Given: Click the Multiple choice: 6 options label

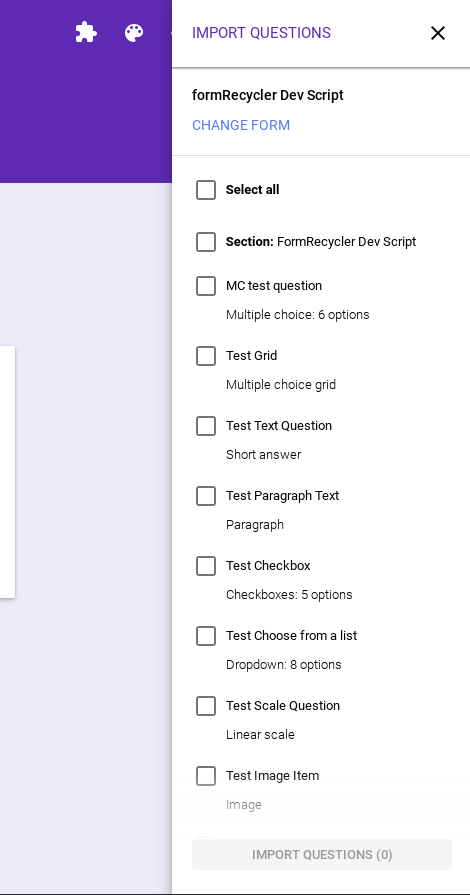Looking at the screenshot, I should pos(298,315).
